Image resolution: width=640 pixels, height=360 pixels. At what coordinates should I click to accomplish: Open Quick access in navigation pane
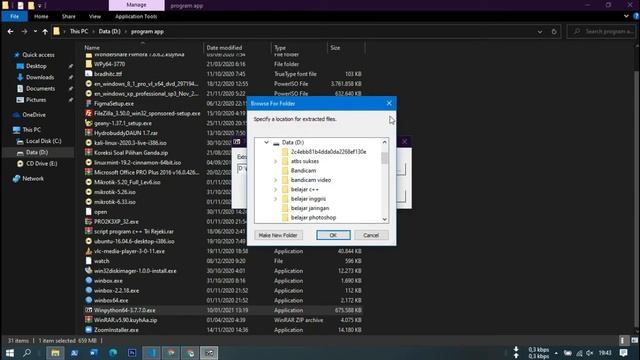coord(34,55)
